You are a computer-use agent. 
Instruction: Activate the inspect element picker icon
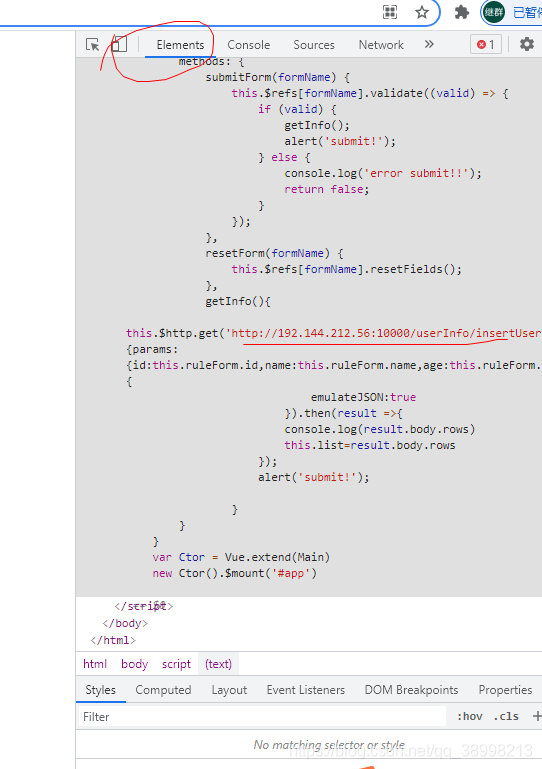[92, 45]
